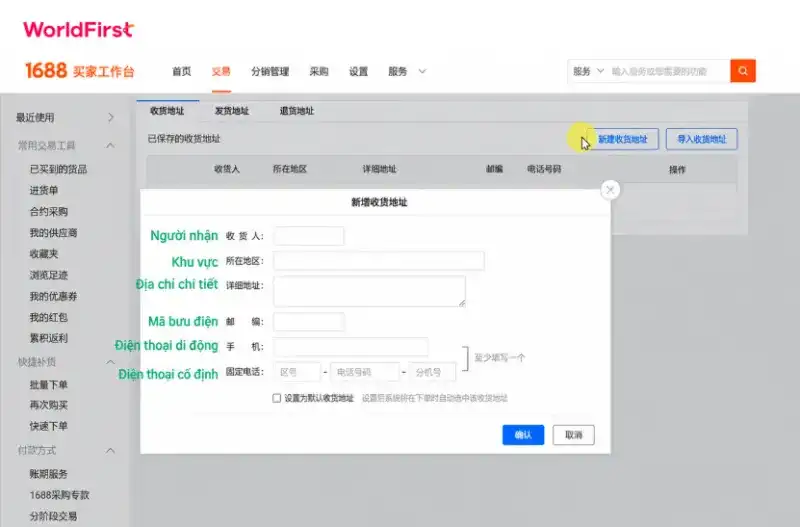Click the 导入收货地址 button

point(702,139)
